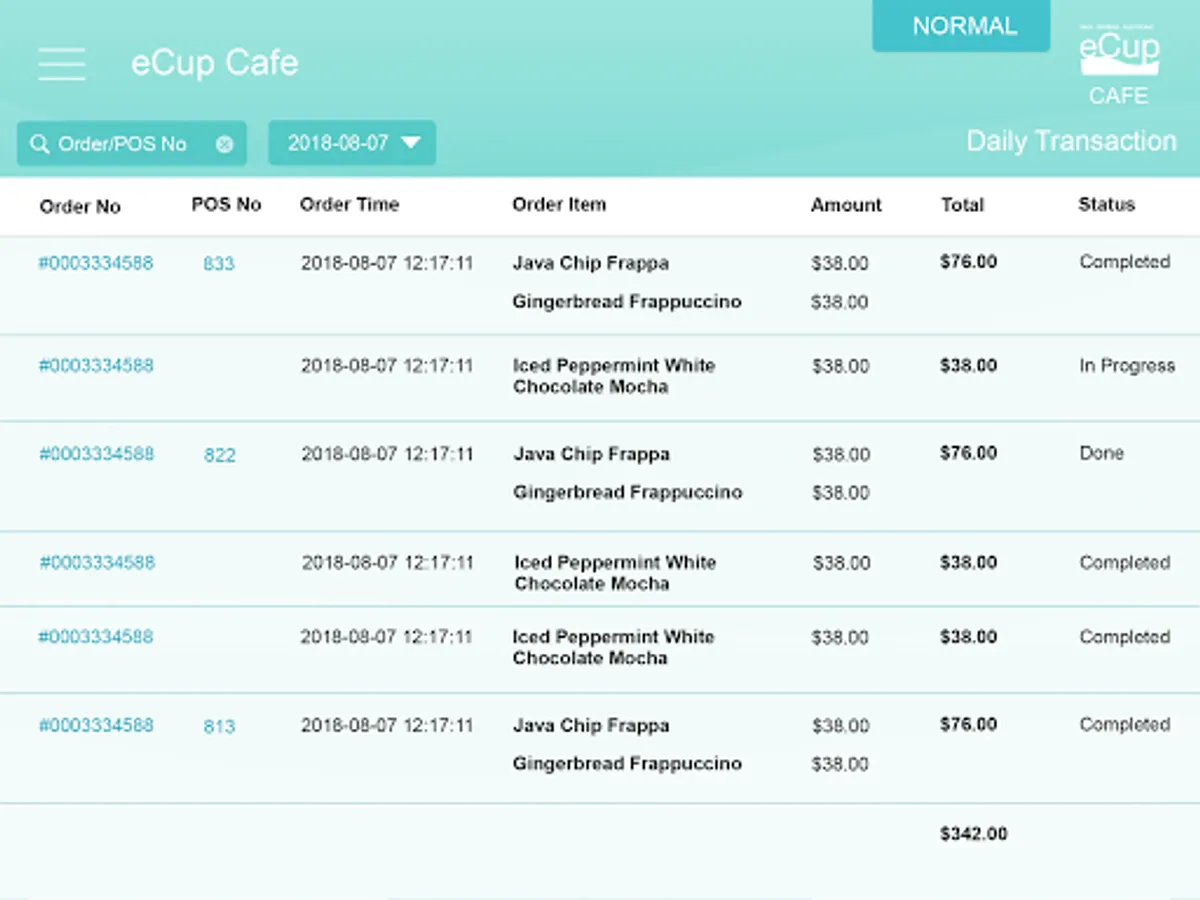The width and height of the screenshot is (1200, 900).
Task: Click the search magnifier icon
Action: 39,144
